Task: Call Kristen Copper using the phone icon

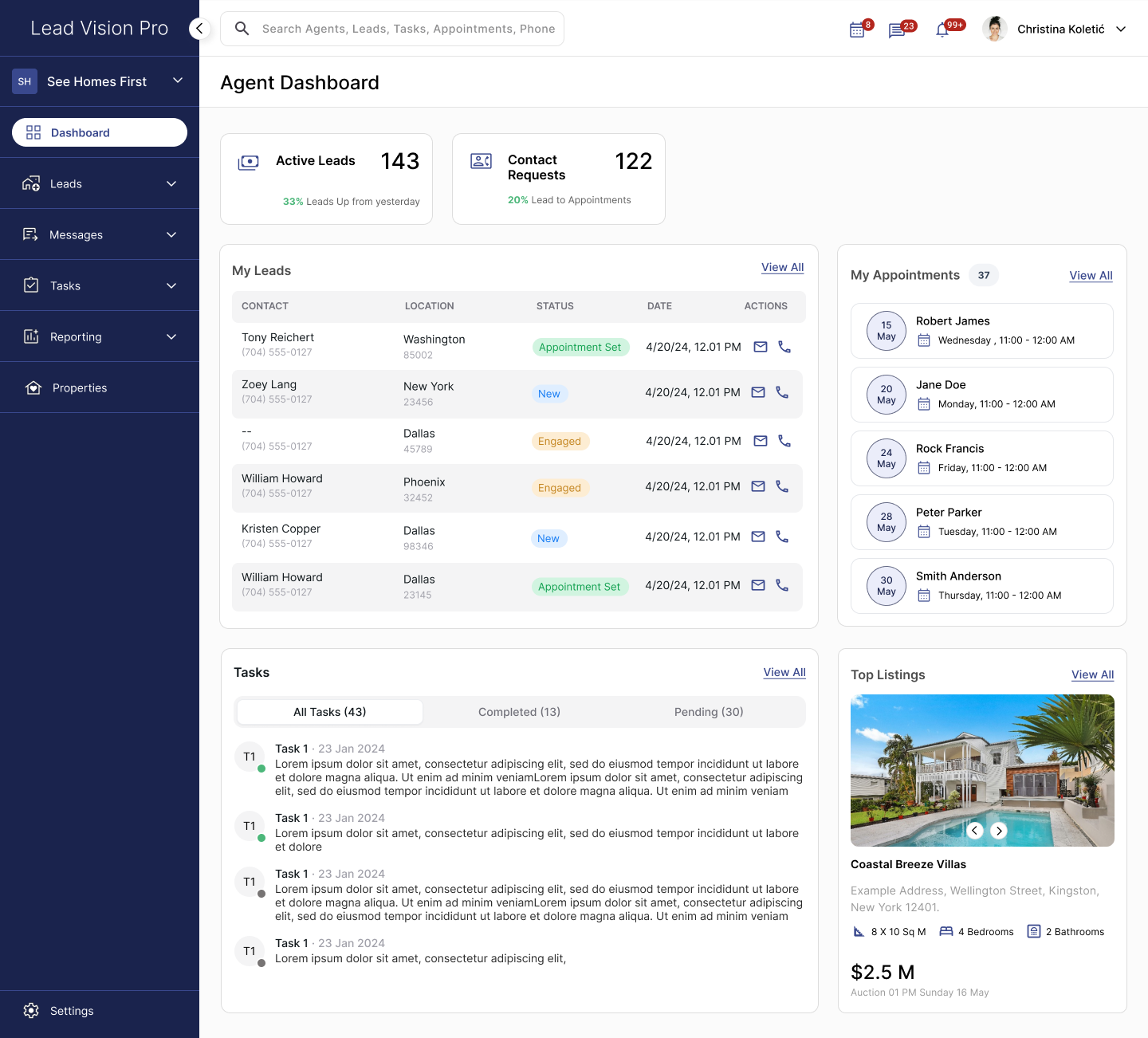Action: point(782,537)
